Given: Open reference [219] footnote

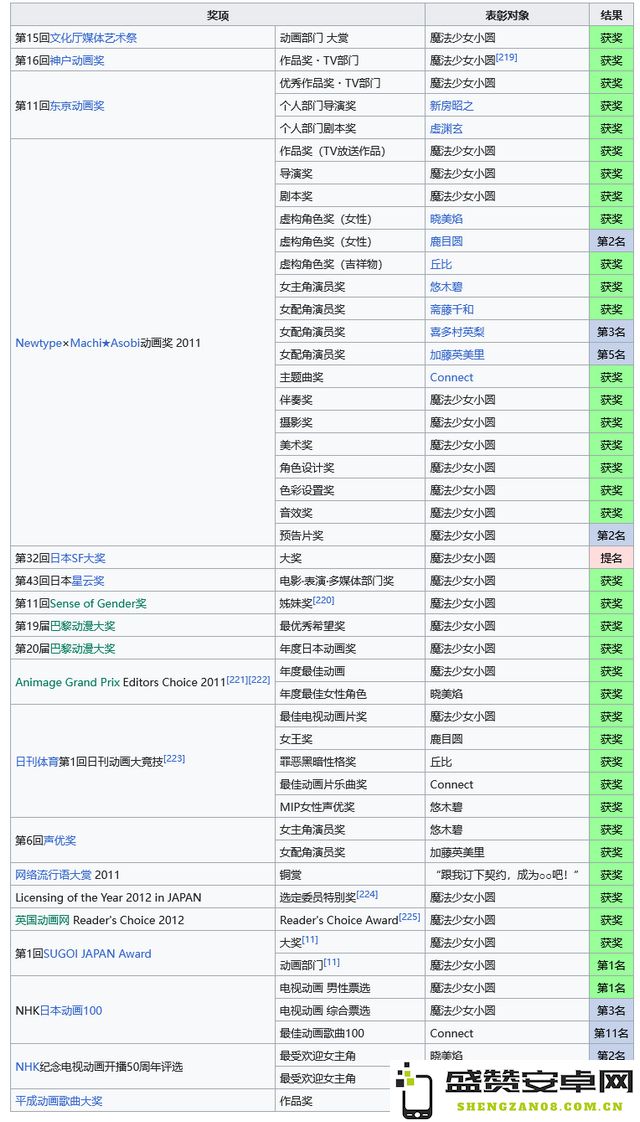Looking at the screenshot, I should point(506,57).
